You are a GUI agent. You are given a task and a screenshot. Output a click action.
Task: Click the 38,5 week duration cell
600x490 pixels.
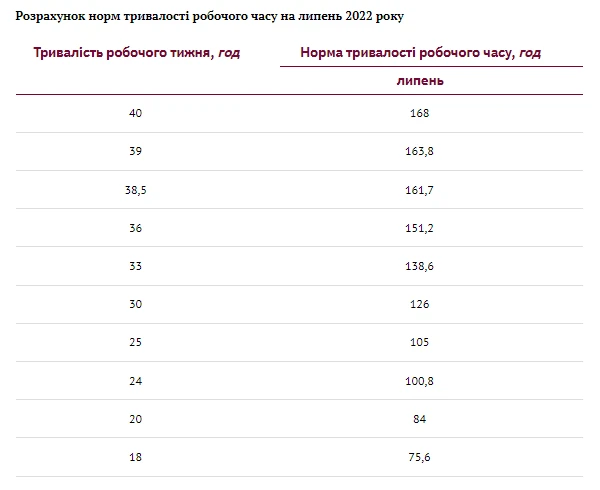click(x=136, y=190)
